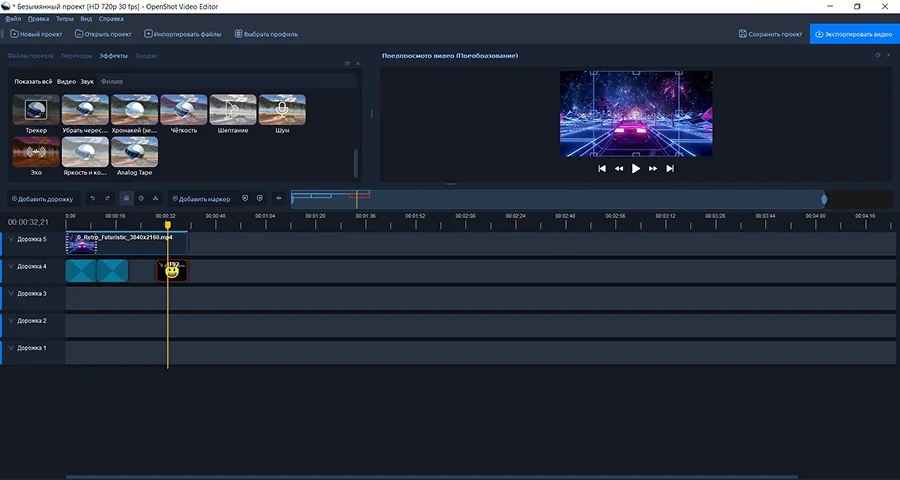Click the Экспортировать видео button
Image resolution: width=900 pixels, height=480 pixels.
(854, 34)
